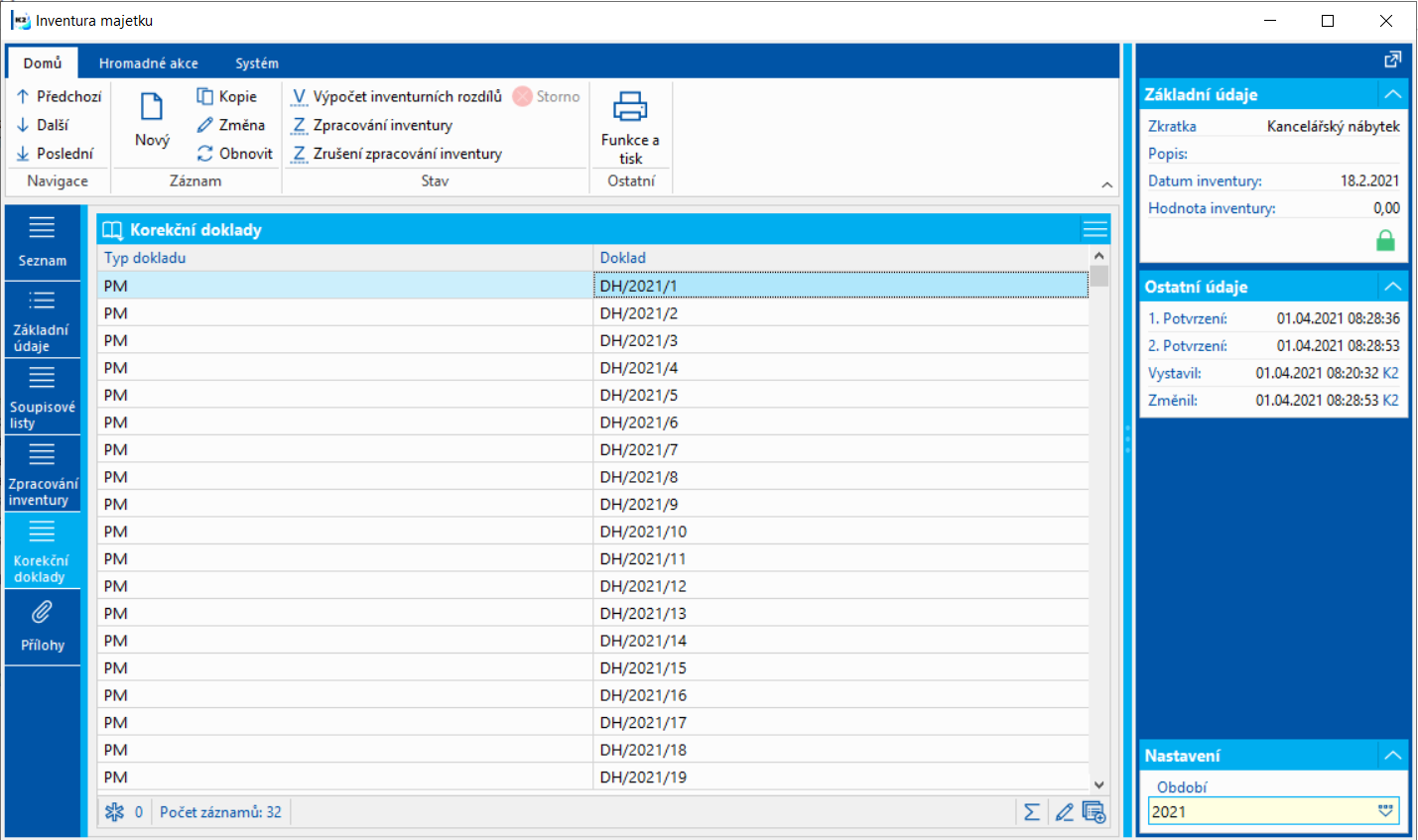Click the PM cell in the DH/2021/3 row

point(344,340)
